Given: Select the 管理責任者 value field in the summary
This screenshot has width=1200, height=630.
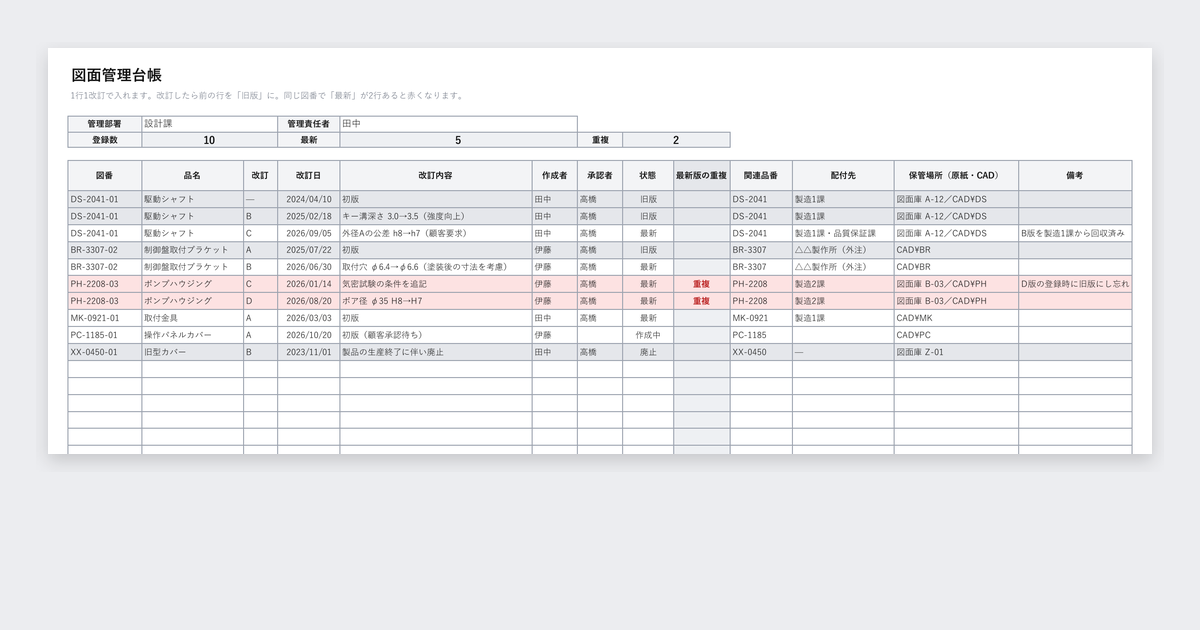Looking at the screenshot, I should pos(458,124).
